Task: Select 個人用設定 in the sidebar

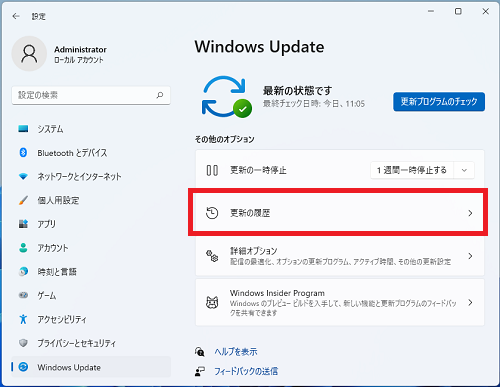Action: pos(91,200)
